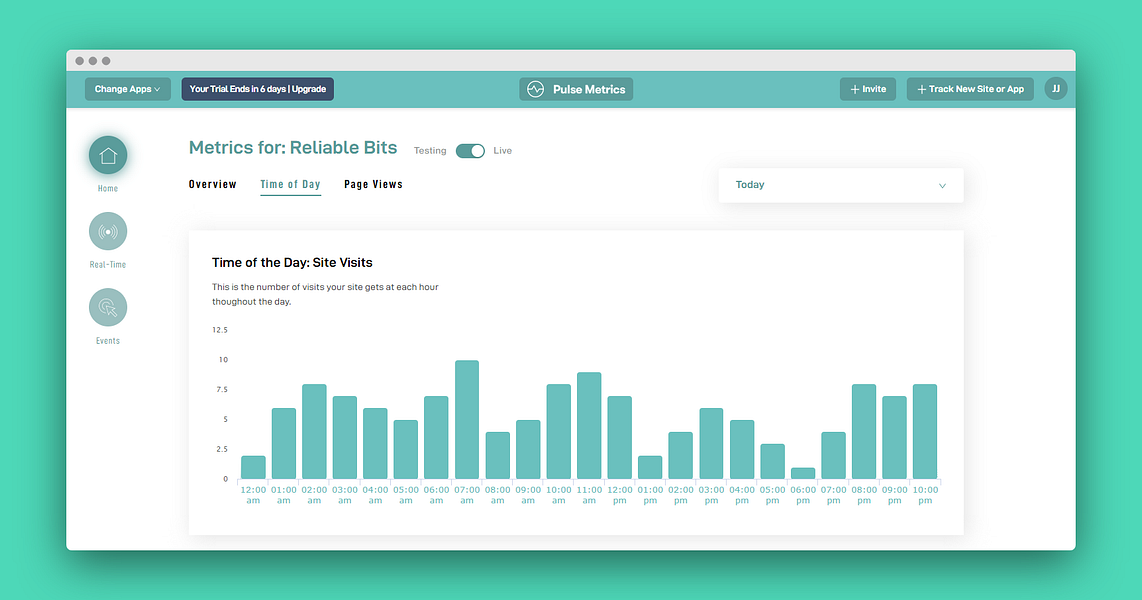Screen dimensions: 1142x600
Task: Click the waveform icon in the header badge
Action: tap(535, 89)
